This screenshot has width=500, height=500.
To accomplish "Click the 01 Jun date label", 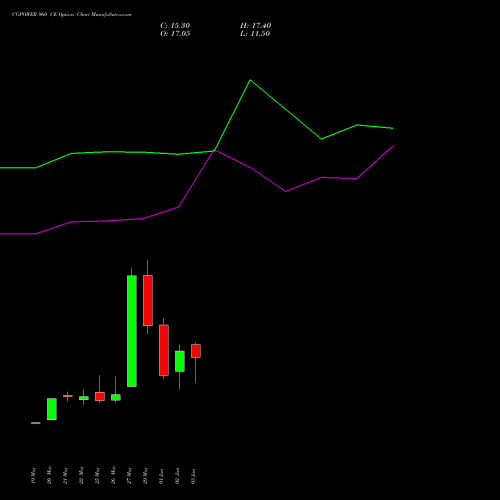I will click(x=161, y=476).
